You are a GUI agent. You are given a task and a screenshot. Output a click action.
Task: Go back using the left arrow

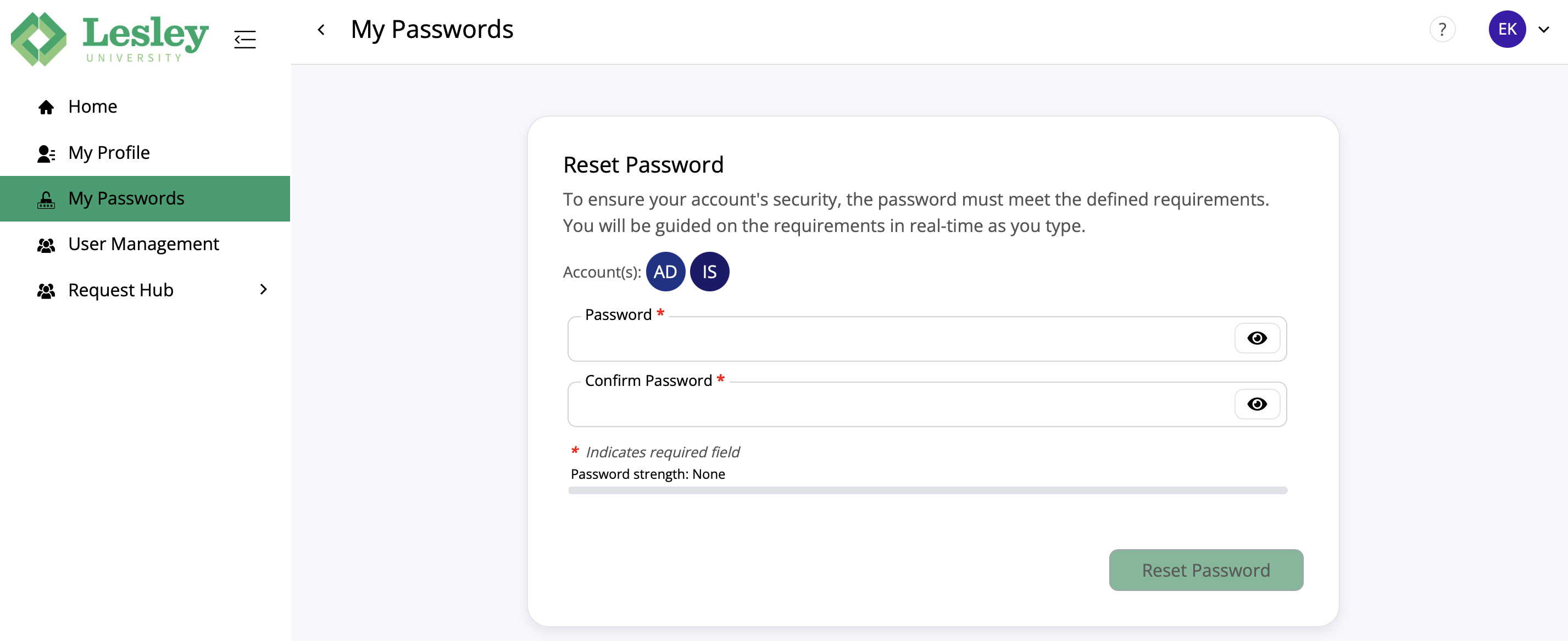(321, 29)
